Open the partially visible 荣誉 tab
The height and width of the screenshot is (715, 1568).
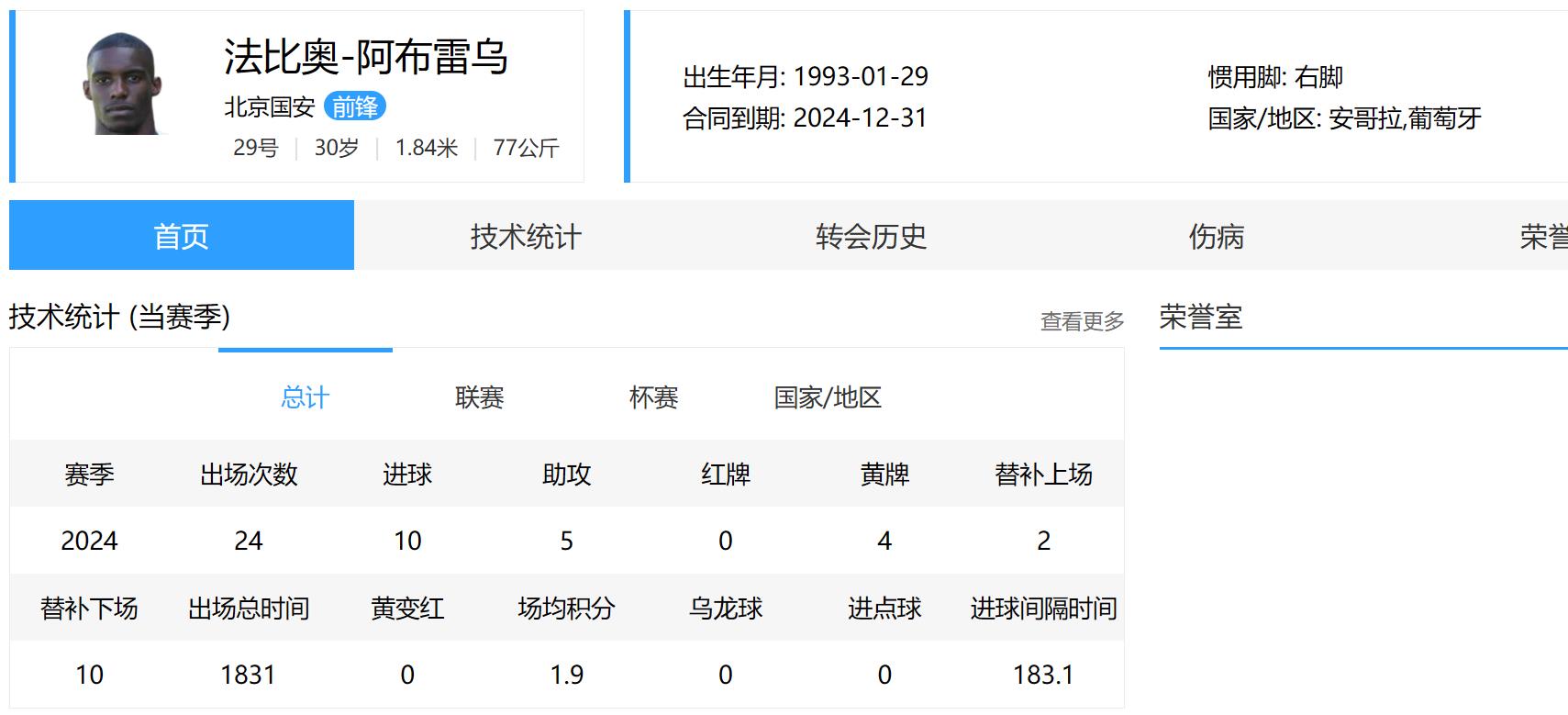[1543, 236]
